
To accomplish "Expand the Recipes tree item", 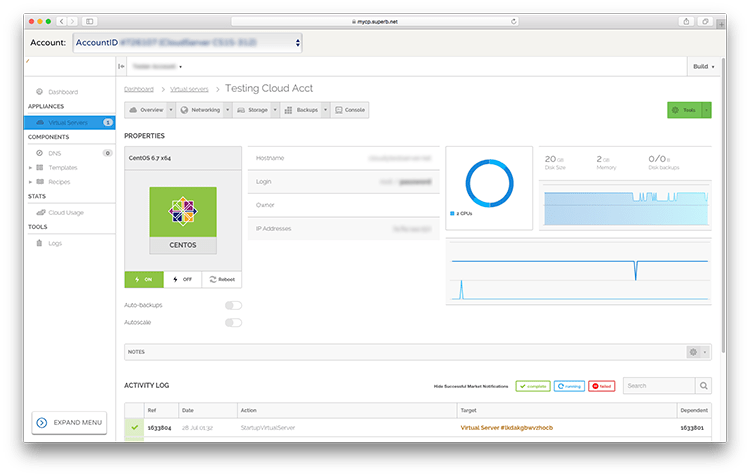I will point(31,182).
